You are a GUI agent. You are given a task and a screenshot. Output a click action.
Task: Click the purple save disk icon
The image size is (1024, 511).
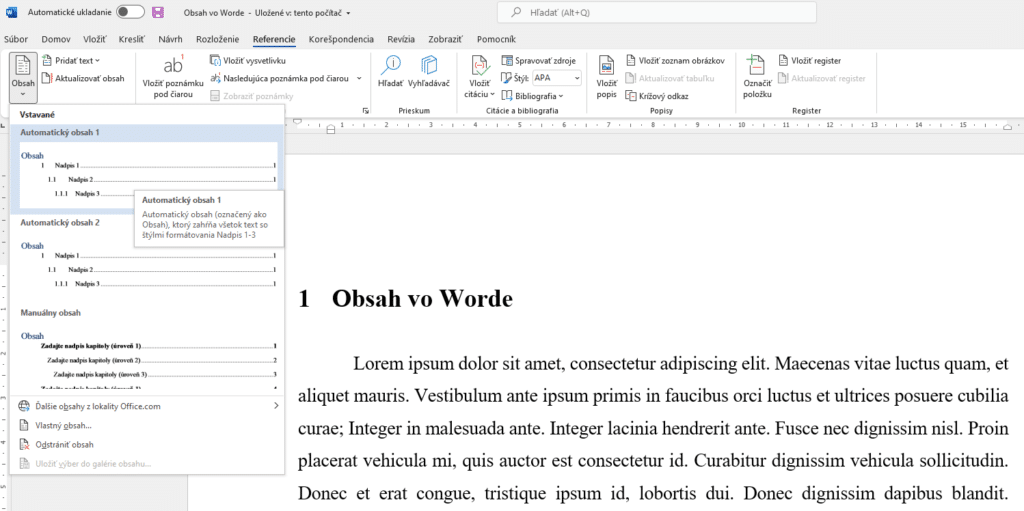coord(157,12)
